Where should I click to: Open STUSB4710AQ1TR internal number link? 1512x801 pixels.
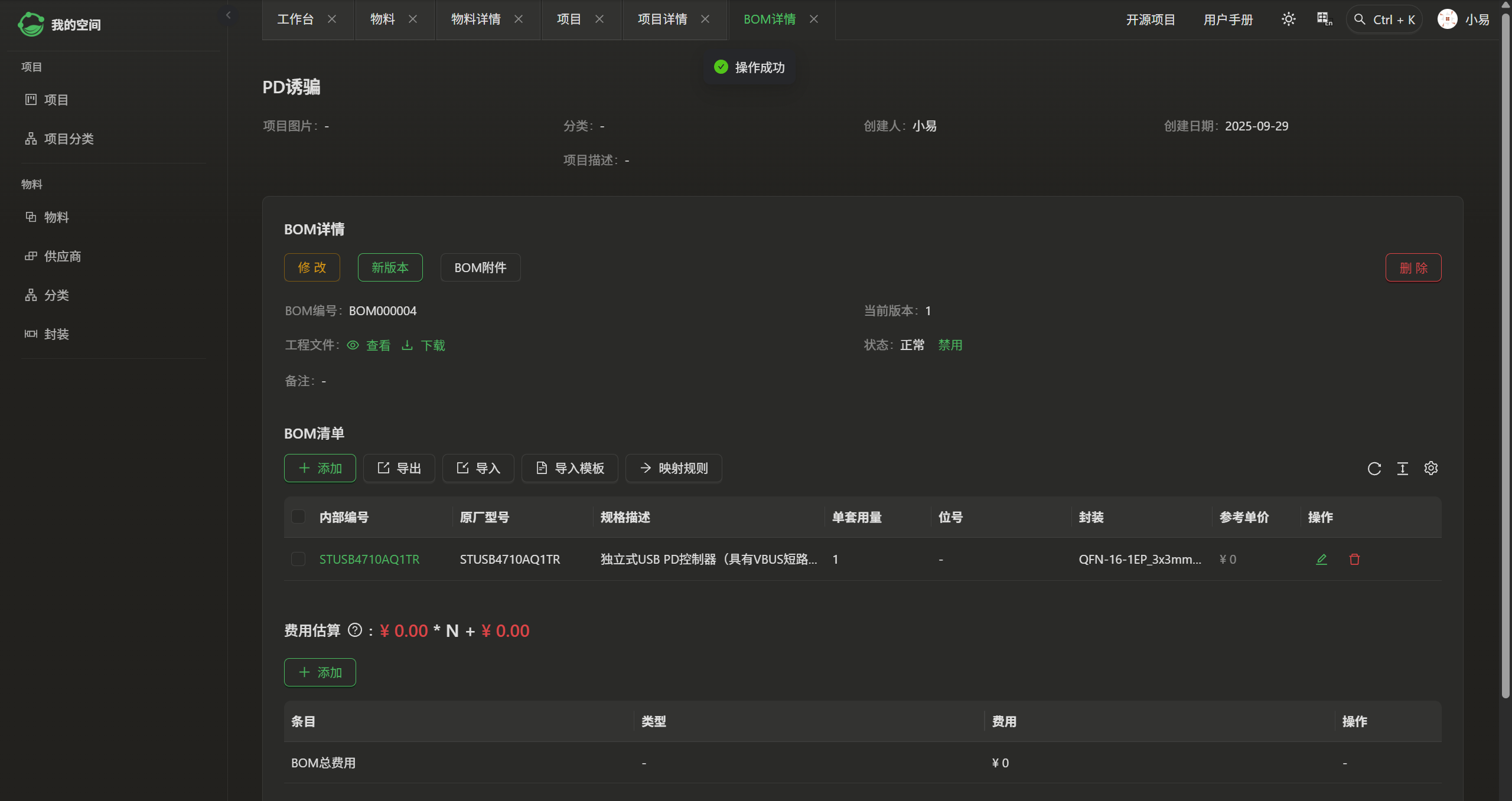click(x=369, y=560)
